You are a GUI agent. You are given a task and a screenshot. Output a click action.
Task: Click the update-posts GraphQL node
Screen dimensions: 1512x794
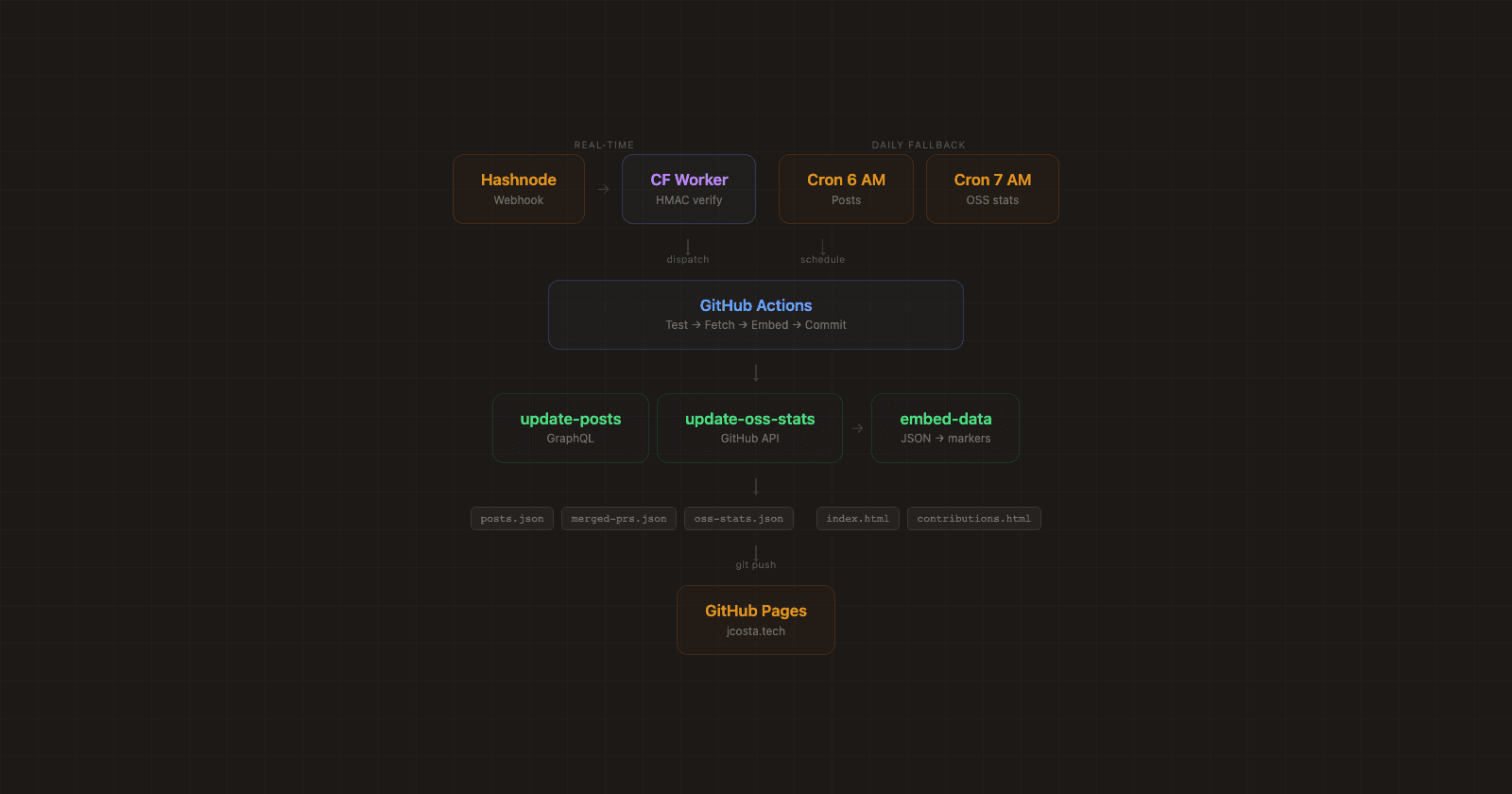571,428
